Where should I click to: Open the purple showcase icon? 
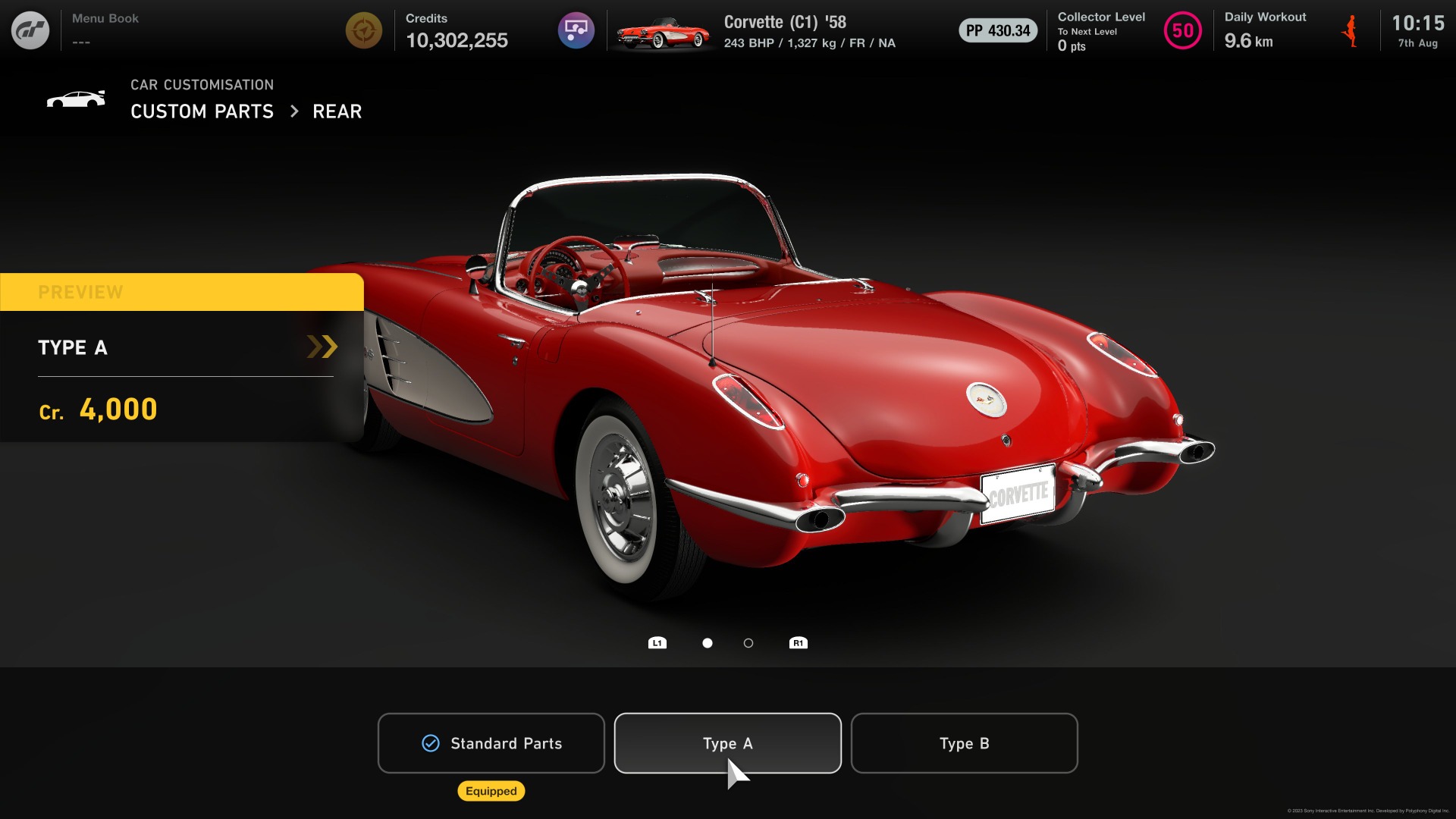576,30
